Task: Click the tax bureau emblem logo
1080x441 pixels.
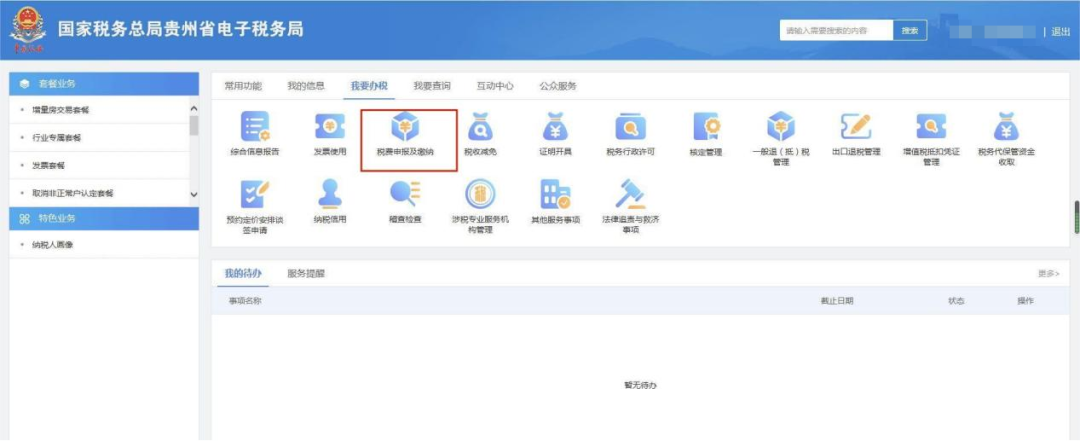Action: coord(28,31)
